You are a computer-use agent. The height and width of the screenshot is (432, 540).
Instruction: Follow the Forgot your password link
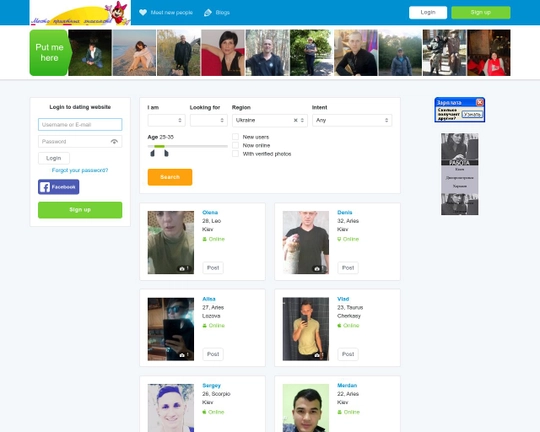(80, 170)
